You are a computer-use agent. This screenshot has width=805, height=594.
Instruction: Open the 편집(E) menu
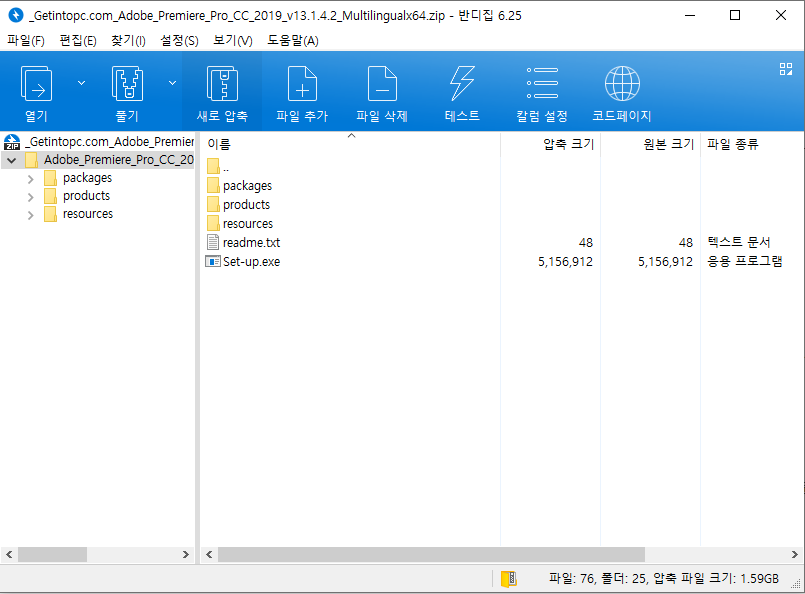pyautogui.click(x=78, y=41)
